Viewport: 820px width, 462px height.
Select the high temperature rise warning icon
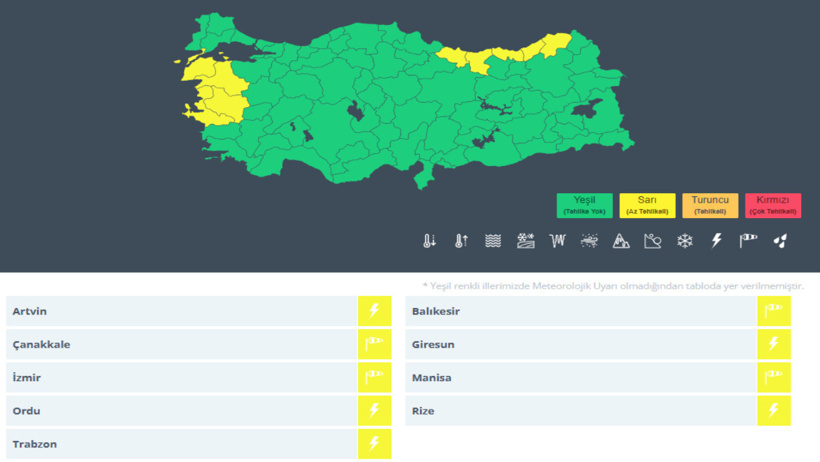pyautogui.click(x=461, y=241)
